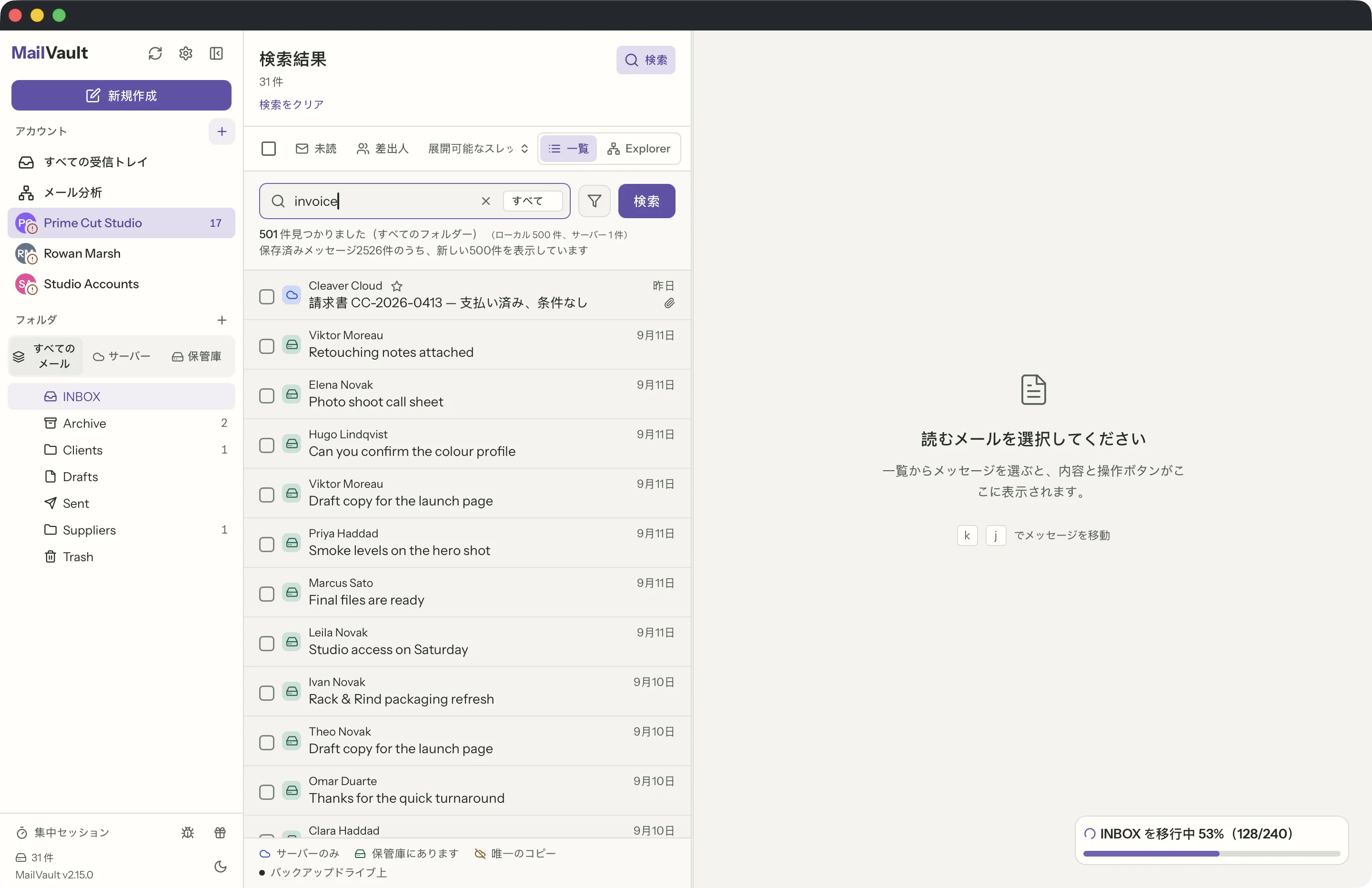This screenshot has height=888, width=1372.
Task: Add a new folder with plus icon
Action: coord(222,320)
